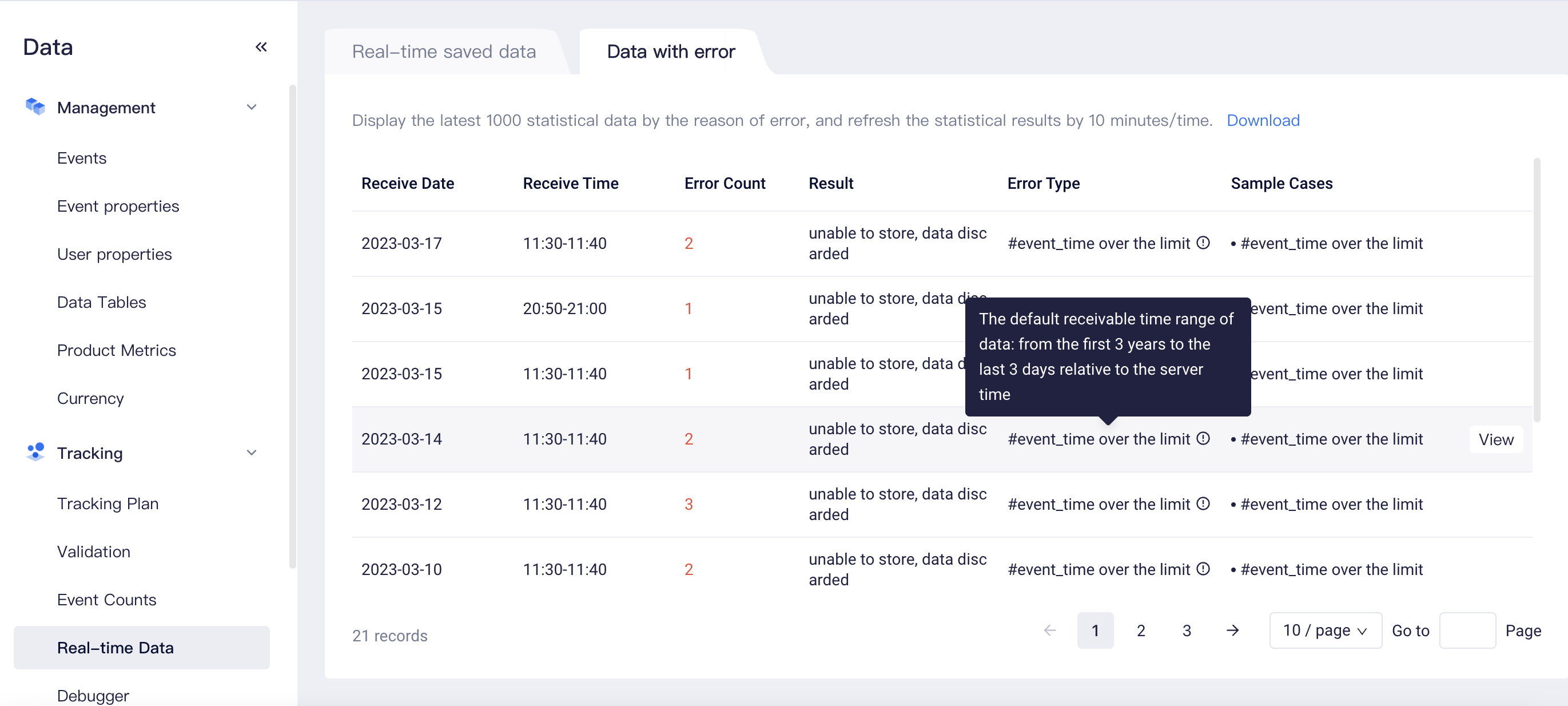The height and width of the screenshot is (706, 1568).
Task: Click the Tracking section label
Action: point(90,453)
